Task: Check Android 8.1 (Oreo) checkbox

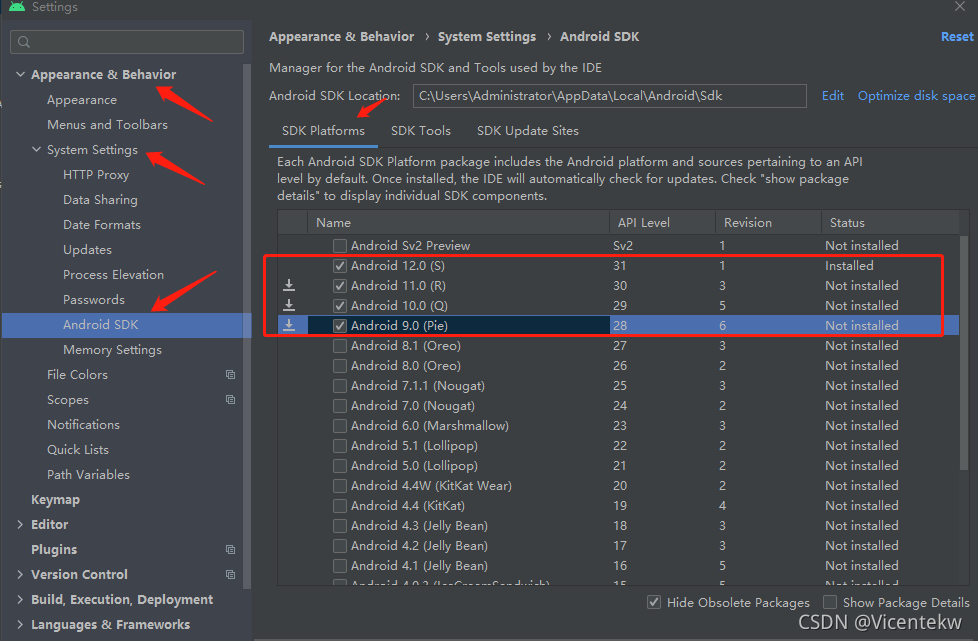Action: coord(339,345)
